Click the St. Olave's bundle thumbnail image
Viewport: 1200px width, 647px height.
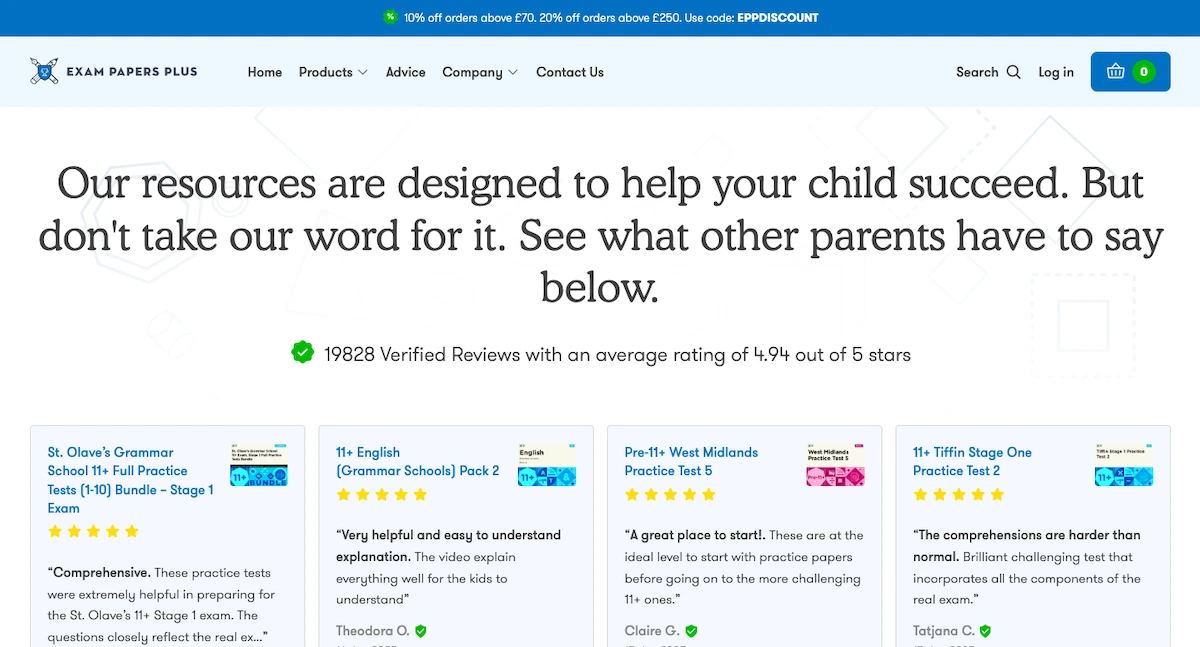coord(259,465)
